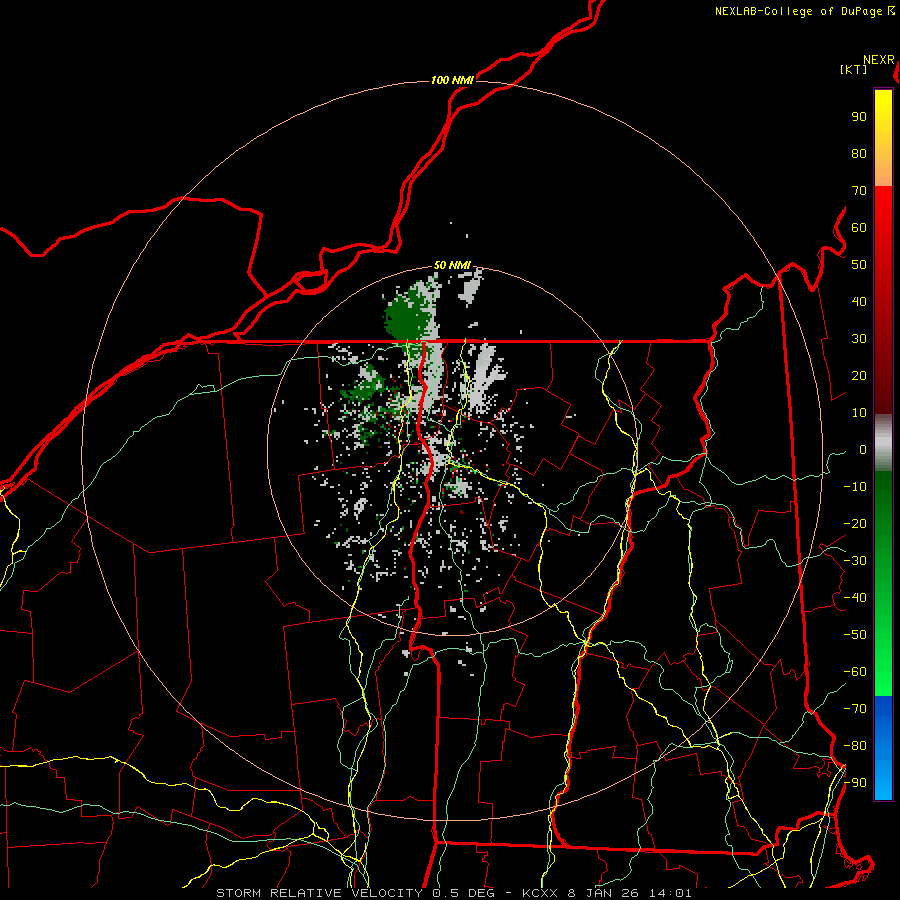Click the blue band of the velocity color bar
The width and height of the screenshot is (900, 900).
(883, 748)
